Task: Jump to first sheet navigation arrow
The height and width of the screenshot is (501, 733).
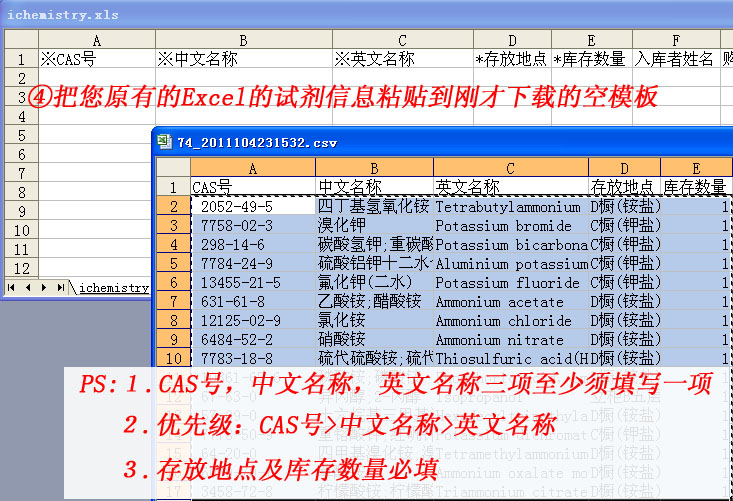Action: (x=12, y=288)
